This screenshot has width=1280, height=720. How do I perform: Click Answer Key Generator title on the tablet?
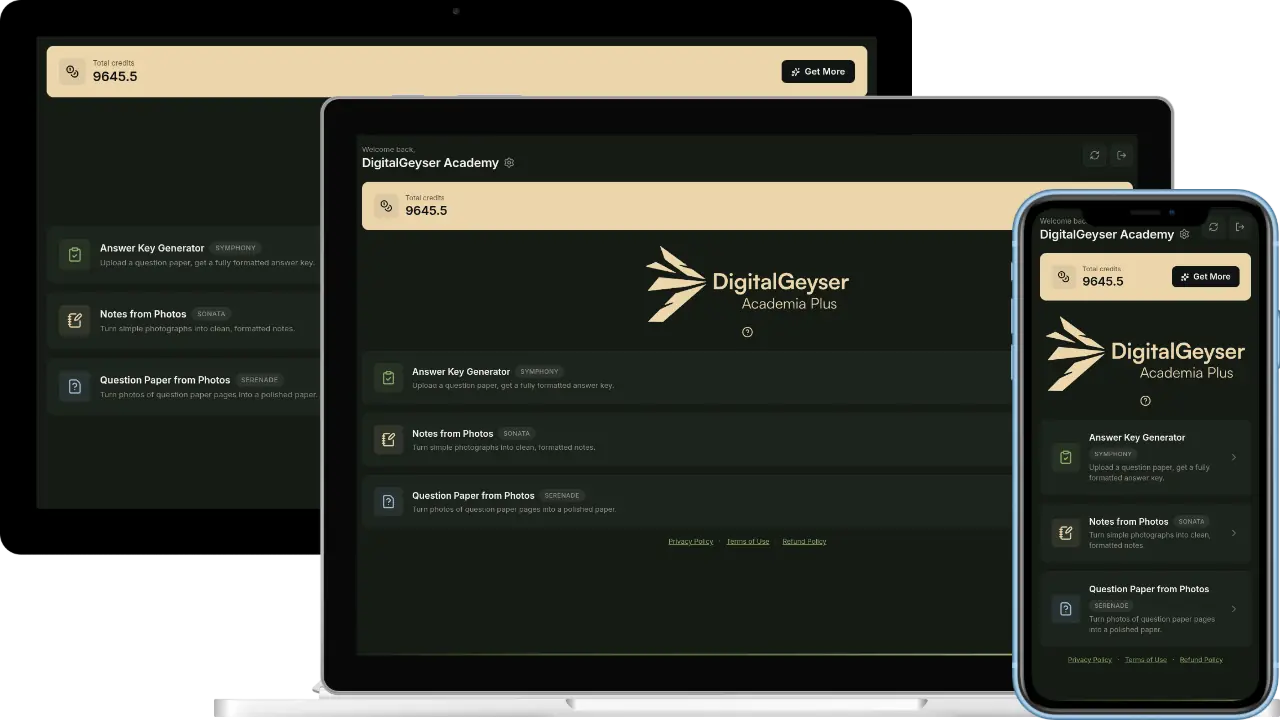click(x=152, y=248)
